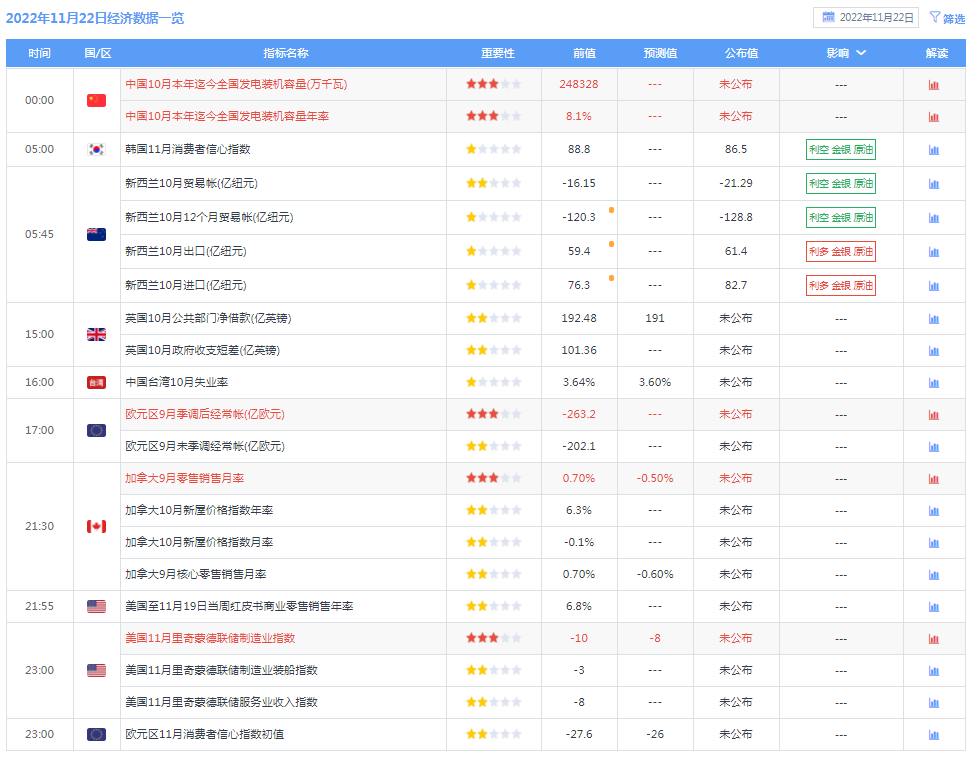Select published value 86.5 for Korea

[x=736, y=149]
